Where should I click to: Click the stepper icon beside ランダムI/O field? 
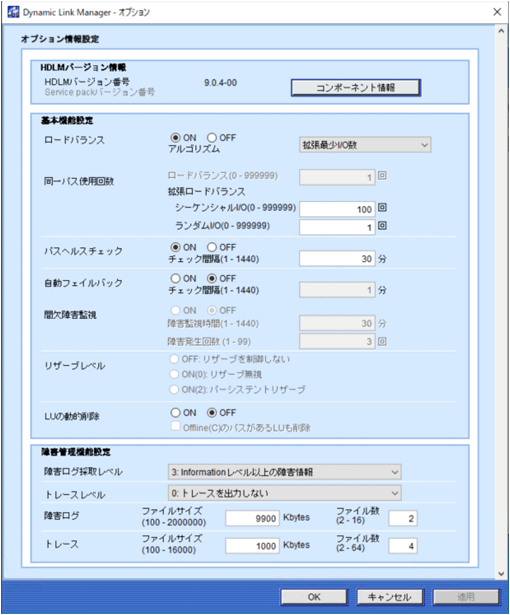pyautogui.click(x=382, y=226)
